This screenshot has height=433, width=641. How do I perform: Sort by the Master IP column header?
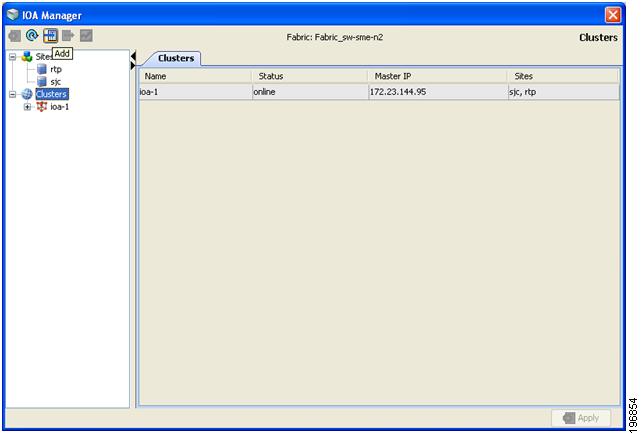pyautogui.click(x=437, y=76)
